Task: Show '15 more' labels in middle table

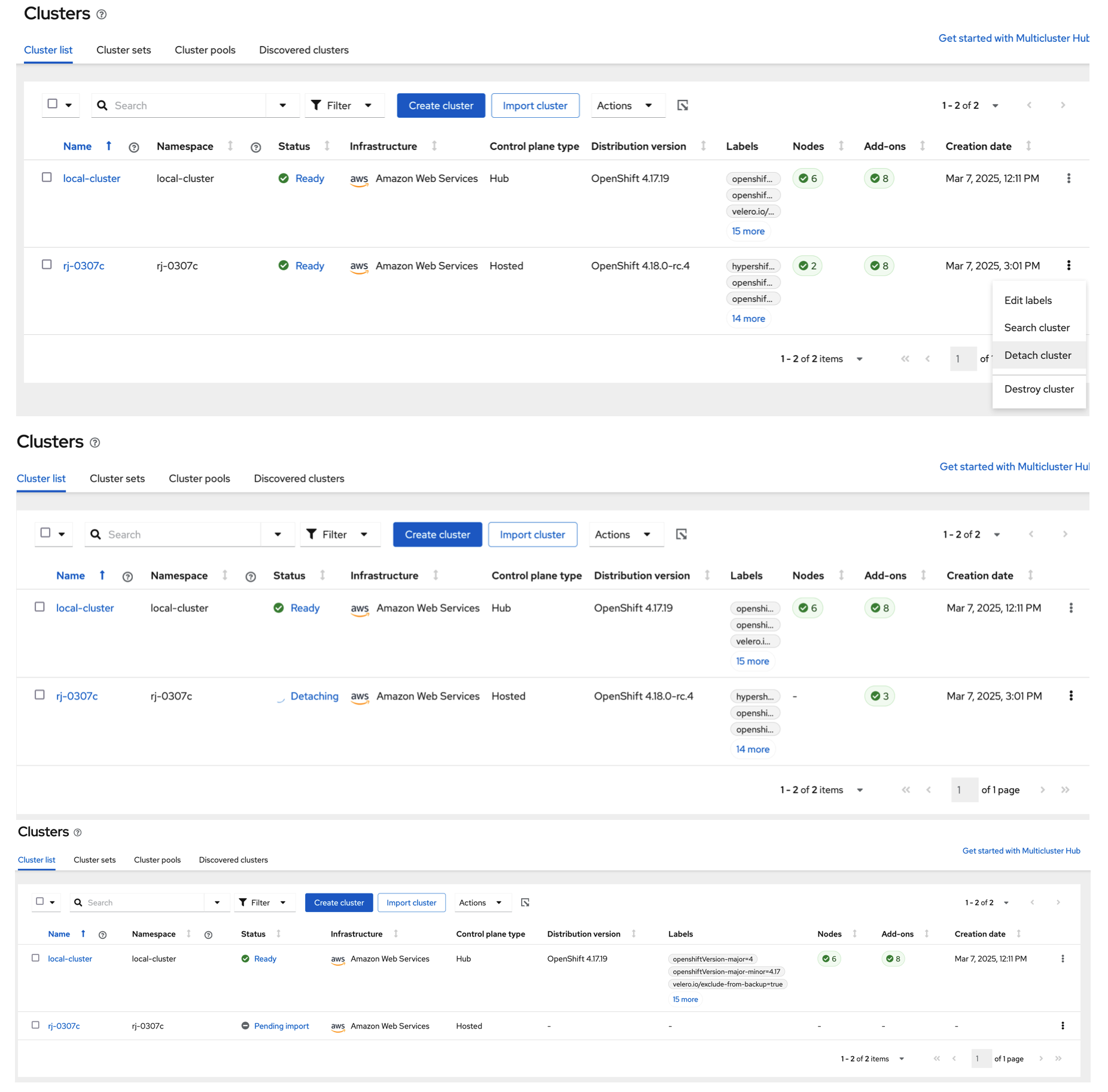Action: click(752, 661)
